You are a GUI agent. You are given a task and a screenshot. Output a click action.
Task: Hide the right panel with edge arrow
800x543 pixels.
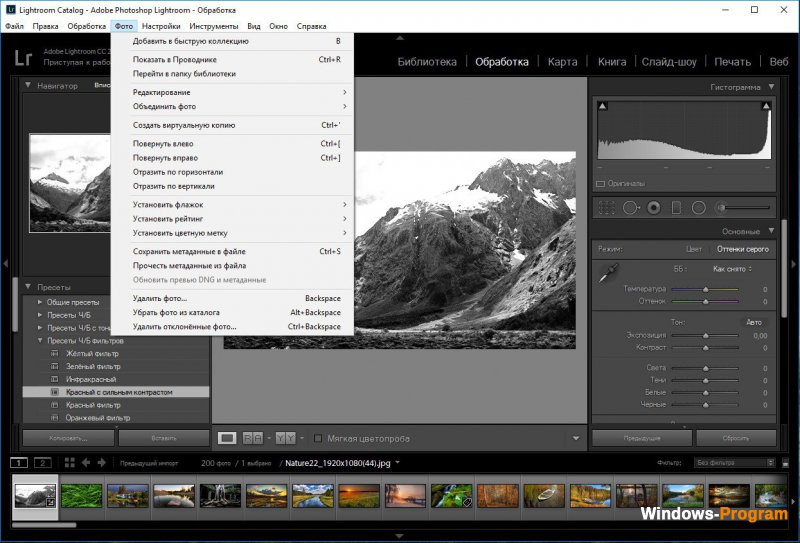pos(794,264)
